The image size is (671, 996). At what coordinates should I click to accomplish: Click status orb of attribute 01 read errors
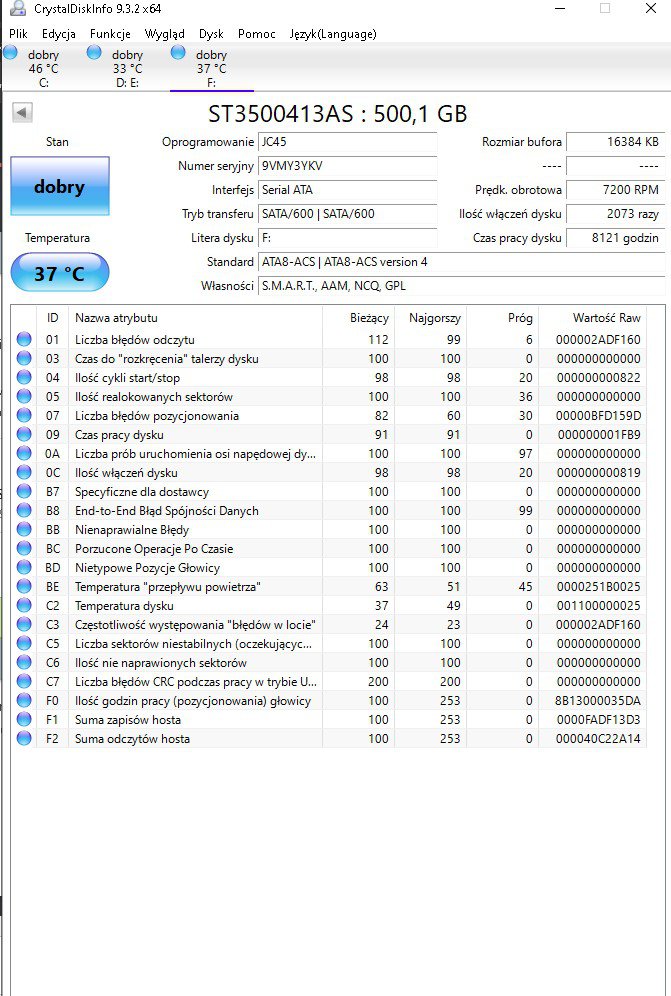pos(24,339)
